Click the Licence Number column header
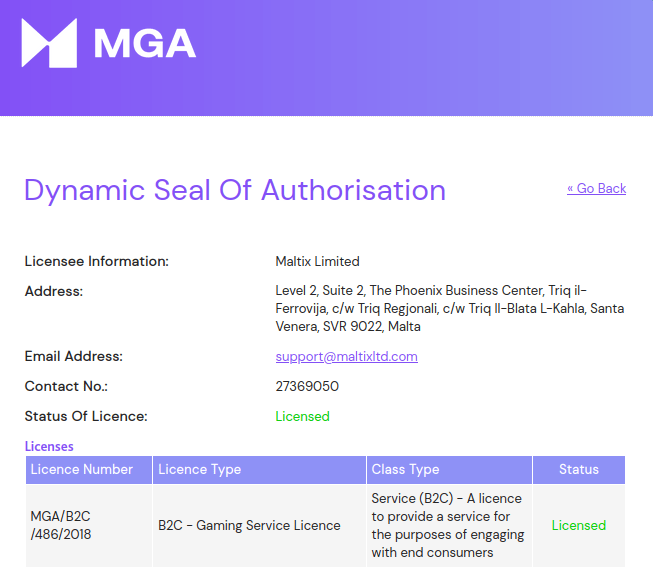653x575 pixels. 89,470
